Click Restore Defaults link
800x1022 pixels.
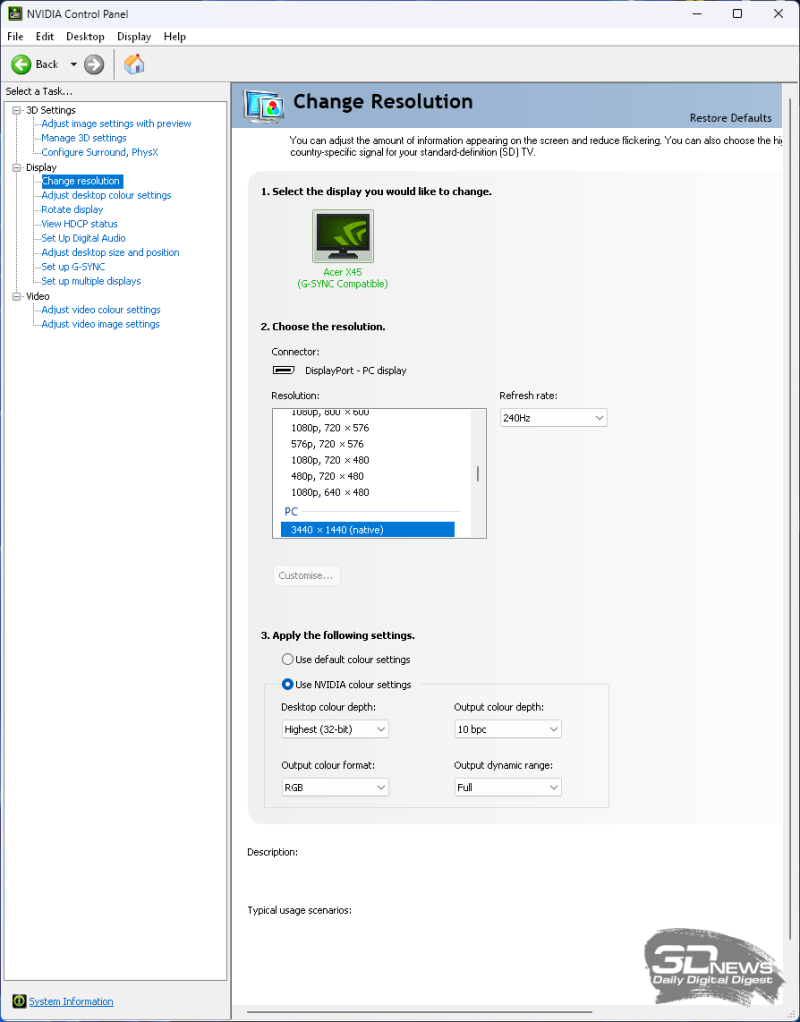tap(730, 118)
